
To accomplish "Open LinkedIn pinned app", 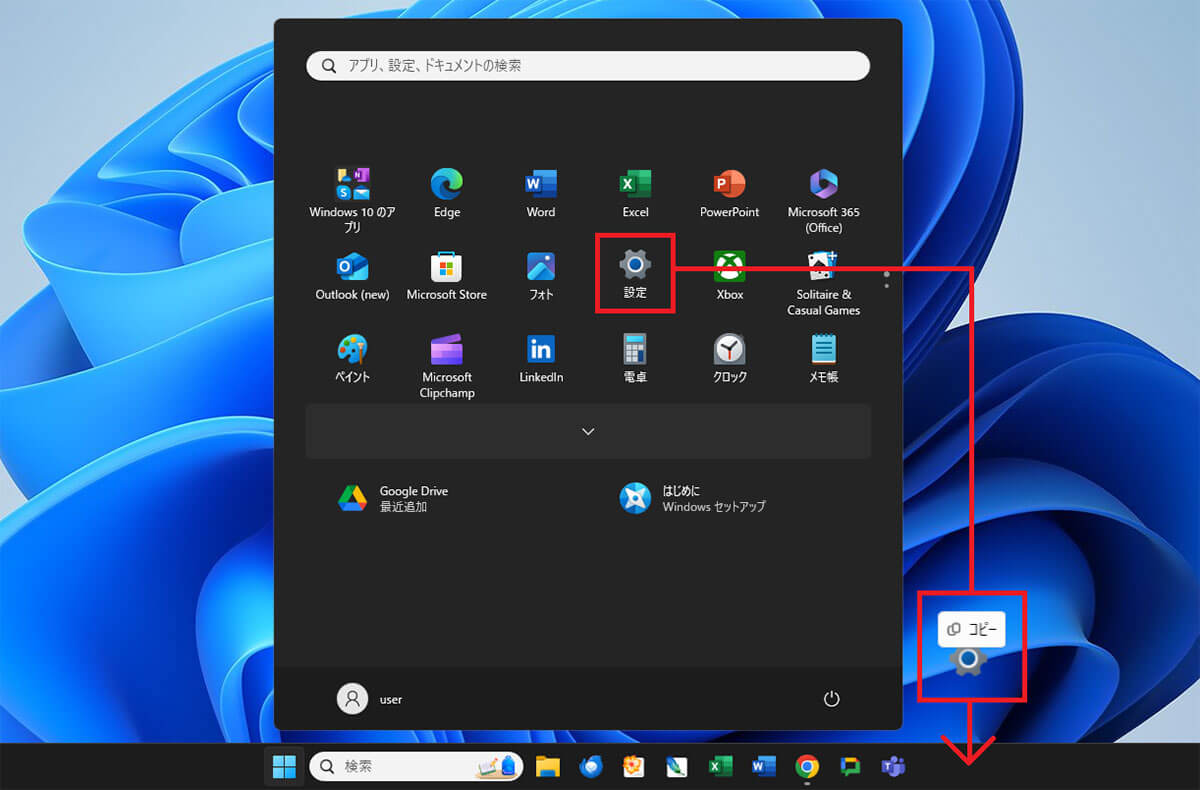I will (541, 358).
